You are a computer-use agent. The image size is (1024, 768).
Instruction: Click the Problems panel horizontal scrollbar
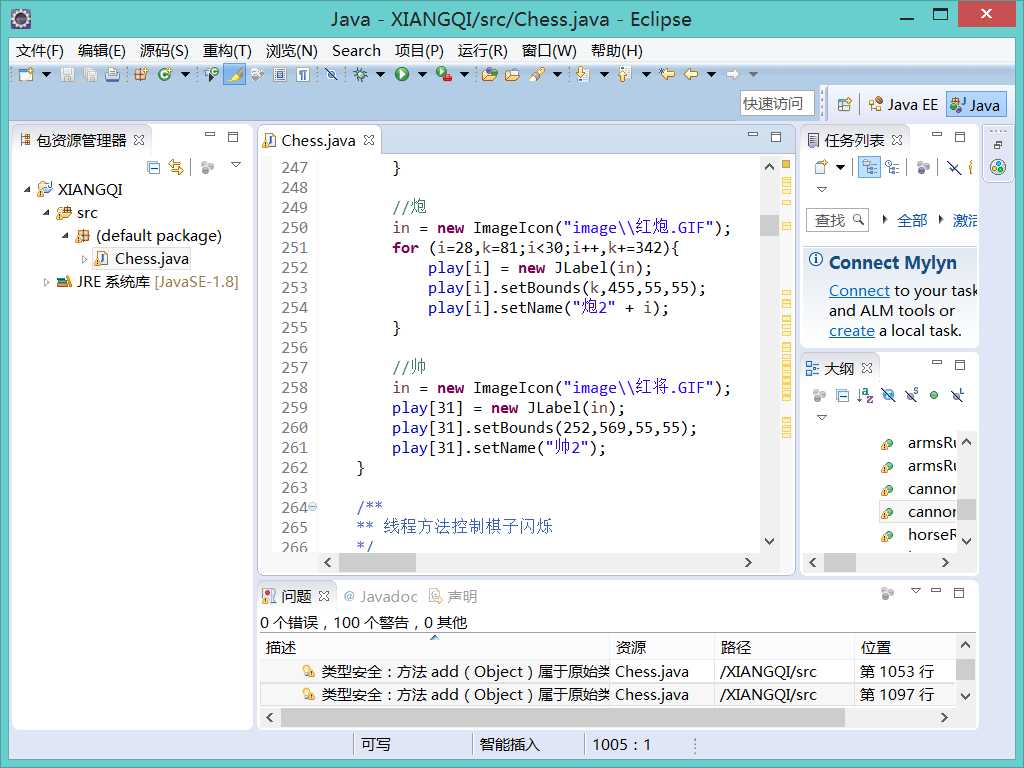click(563, 717)
